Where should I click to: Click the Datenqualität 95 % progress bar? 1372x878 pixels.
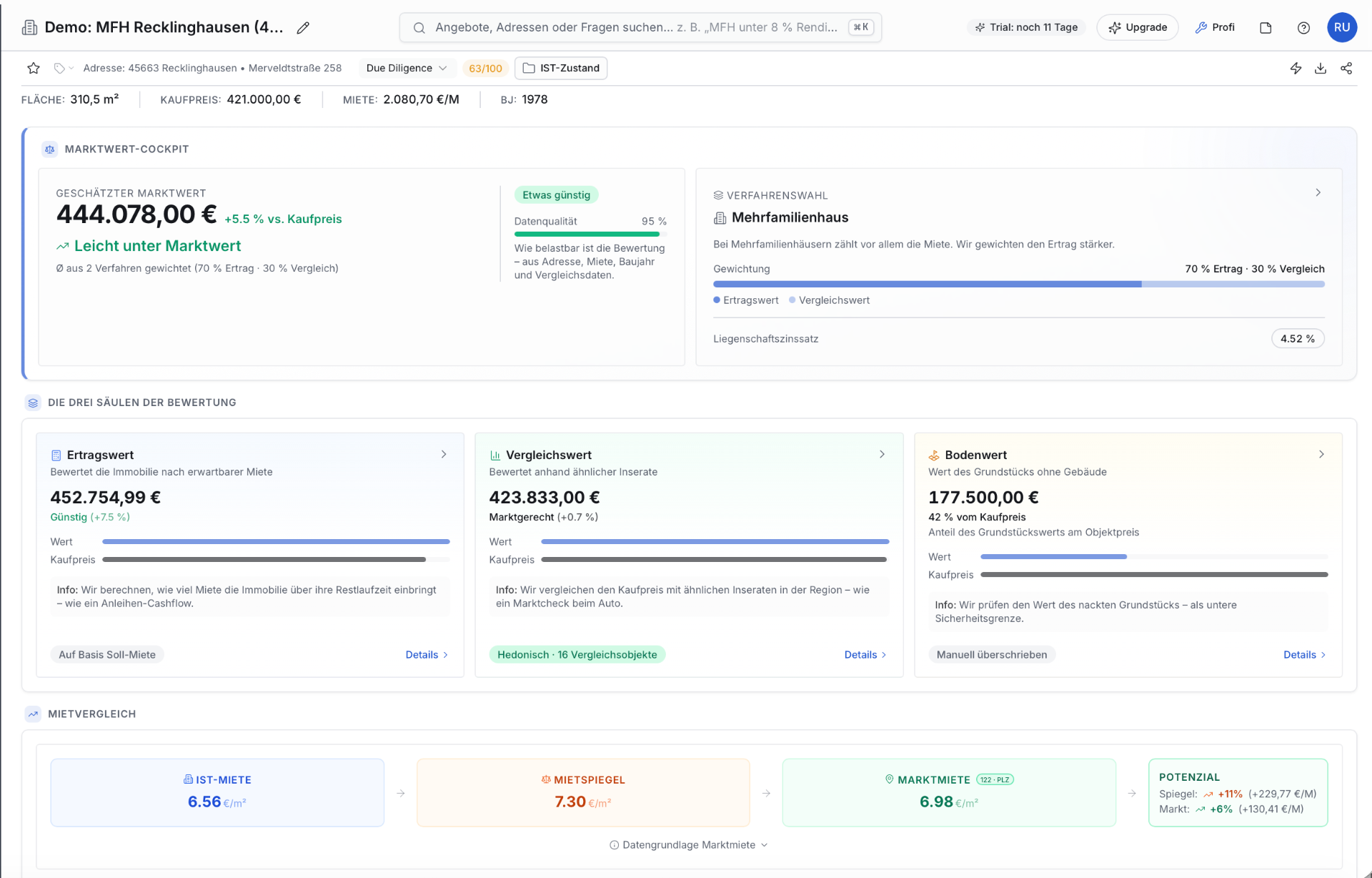click(590, 234)
